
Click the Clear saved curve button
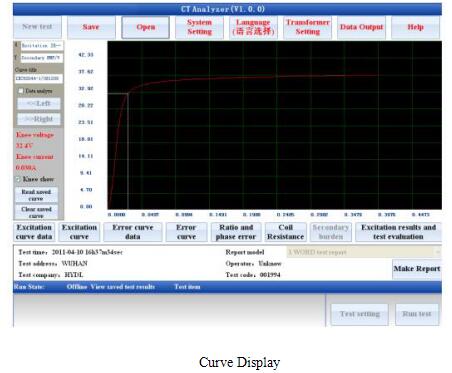(36, 212)
